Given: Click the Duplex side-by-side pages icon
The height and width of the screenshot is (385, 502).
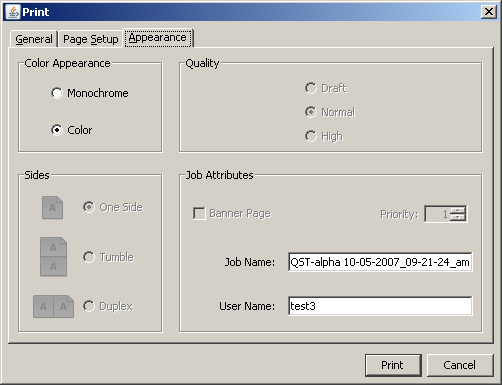Looking at the screenshot, I should tap(53, 306).
